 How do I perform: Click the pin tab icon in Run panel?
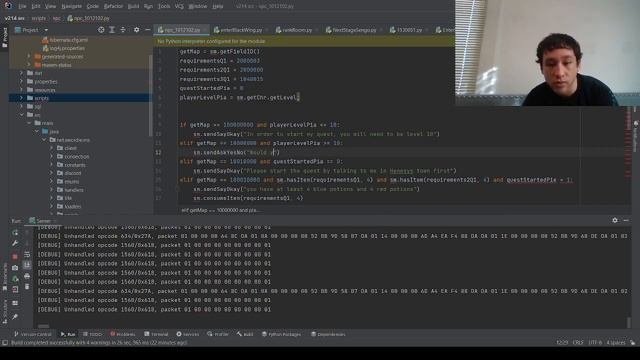click(15, 317)
